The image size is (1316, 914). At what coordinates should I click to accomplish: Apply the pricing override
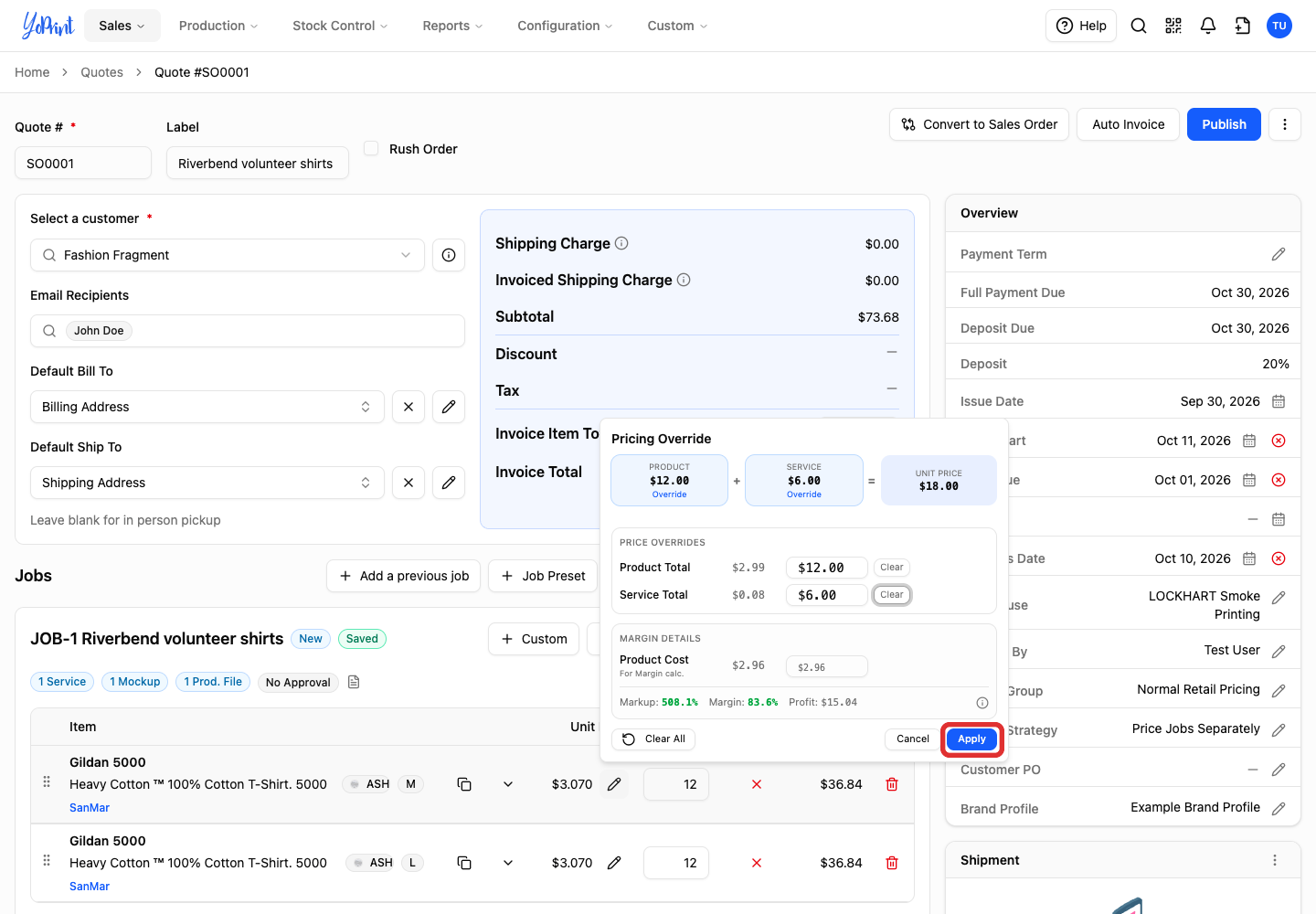(x=971, y=739)
